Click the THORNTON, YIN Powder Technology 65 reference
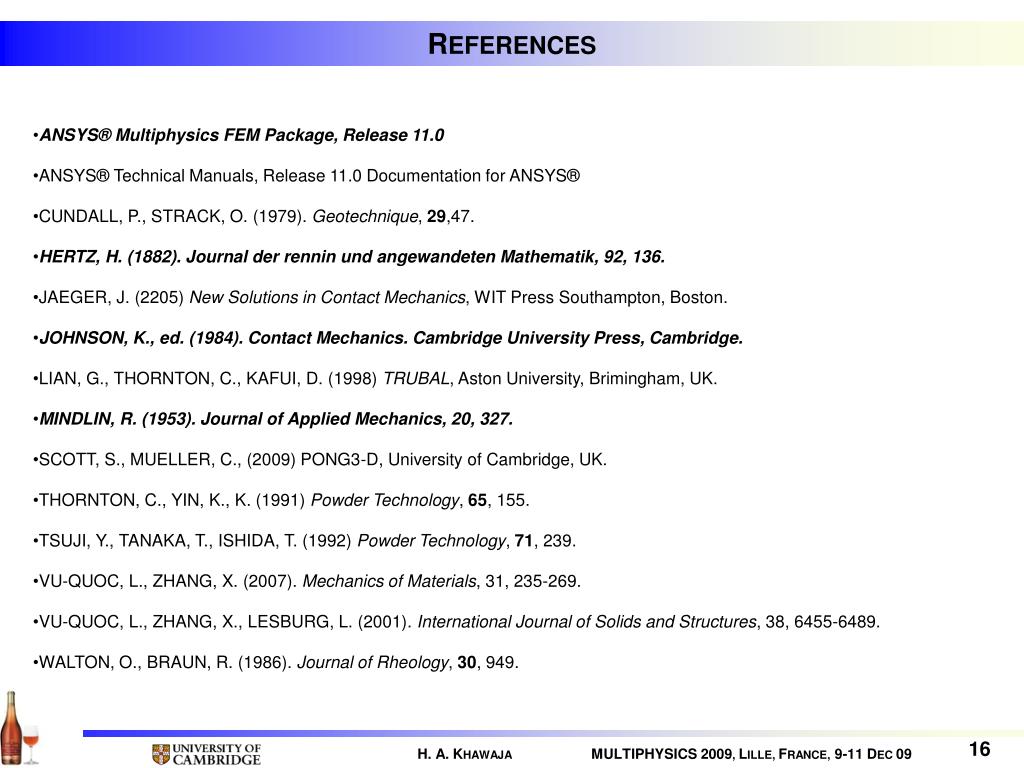Image resolution: width=1024 pixels, height=768 pixels. coord(281,500)
